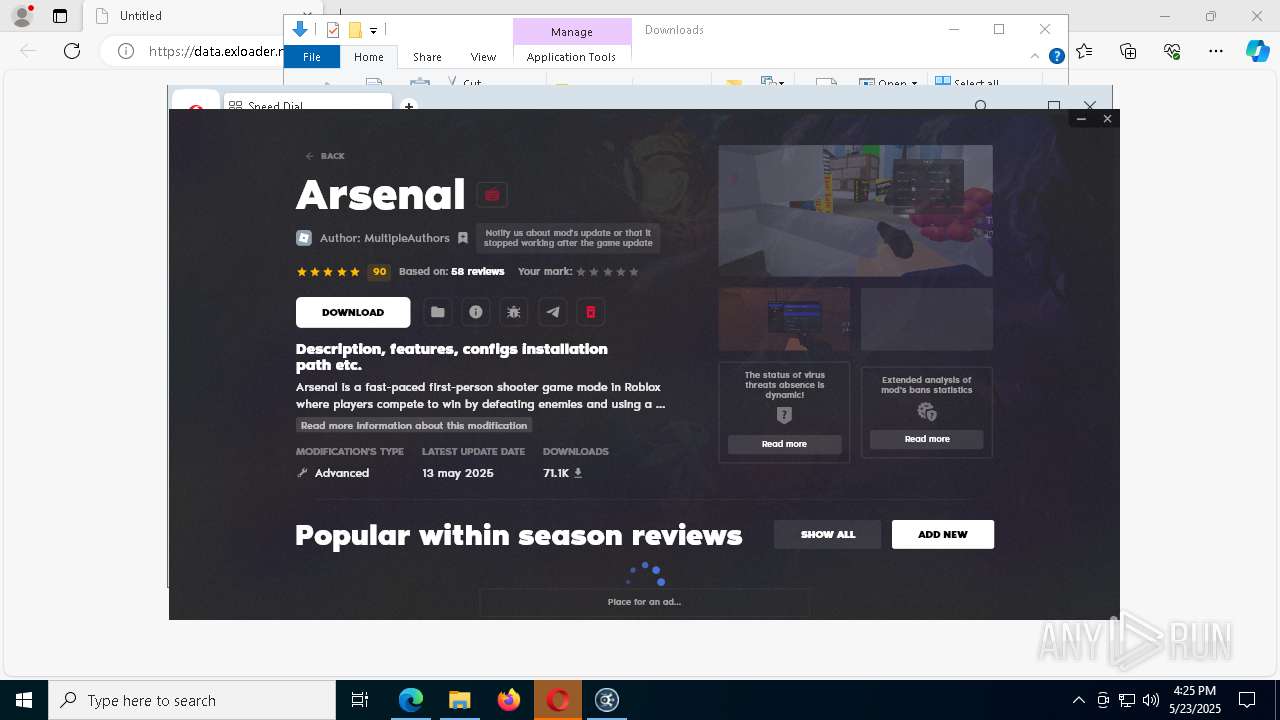
Task: Click the Manage contextual tab in the explorer window
Action: [572, 31]
